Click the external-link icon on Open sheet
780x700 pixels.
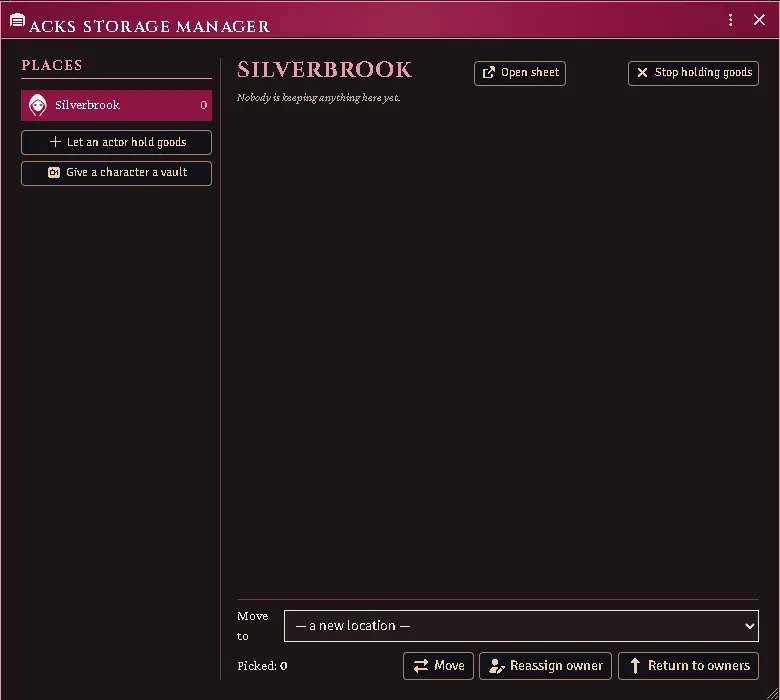pos(489,73)
